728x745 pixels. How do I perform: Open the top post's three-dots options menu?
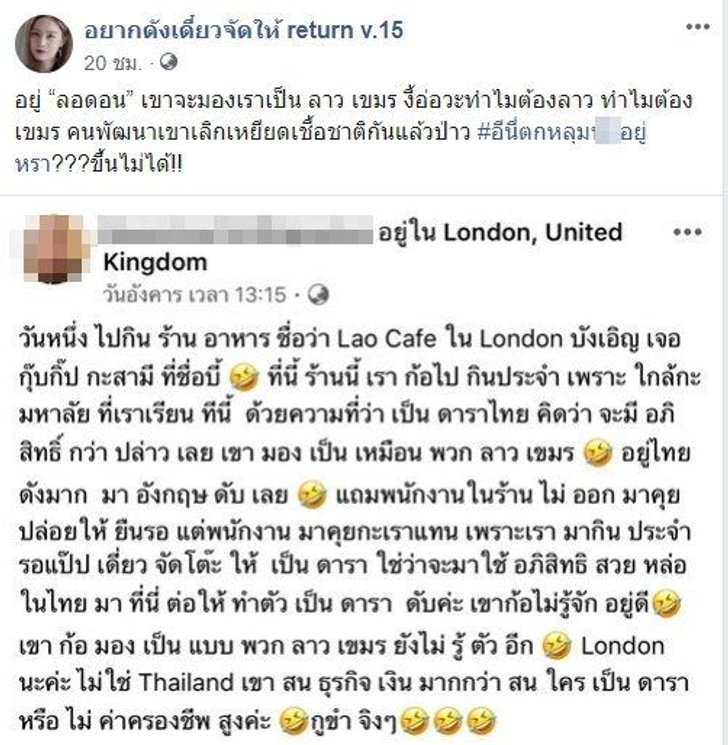(698, 27)
